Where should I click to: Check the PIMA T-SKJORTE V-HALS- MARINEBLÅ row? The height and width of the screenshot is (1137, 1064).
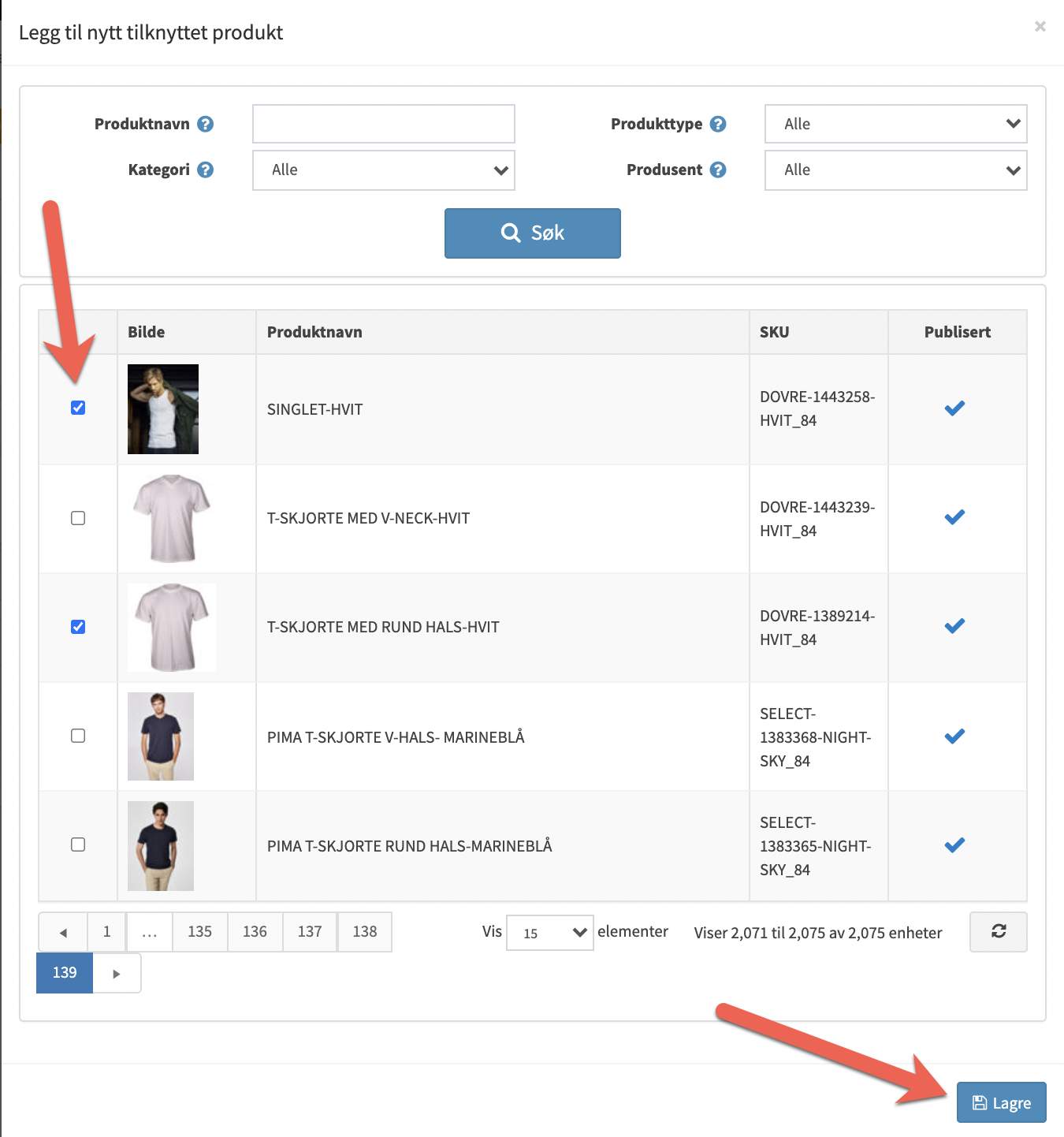click(78, 736)
